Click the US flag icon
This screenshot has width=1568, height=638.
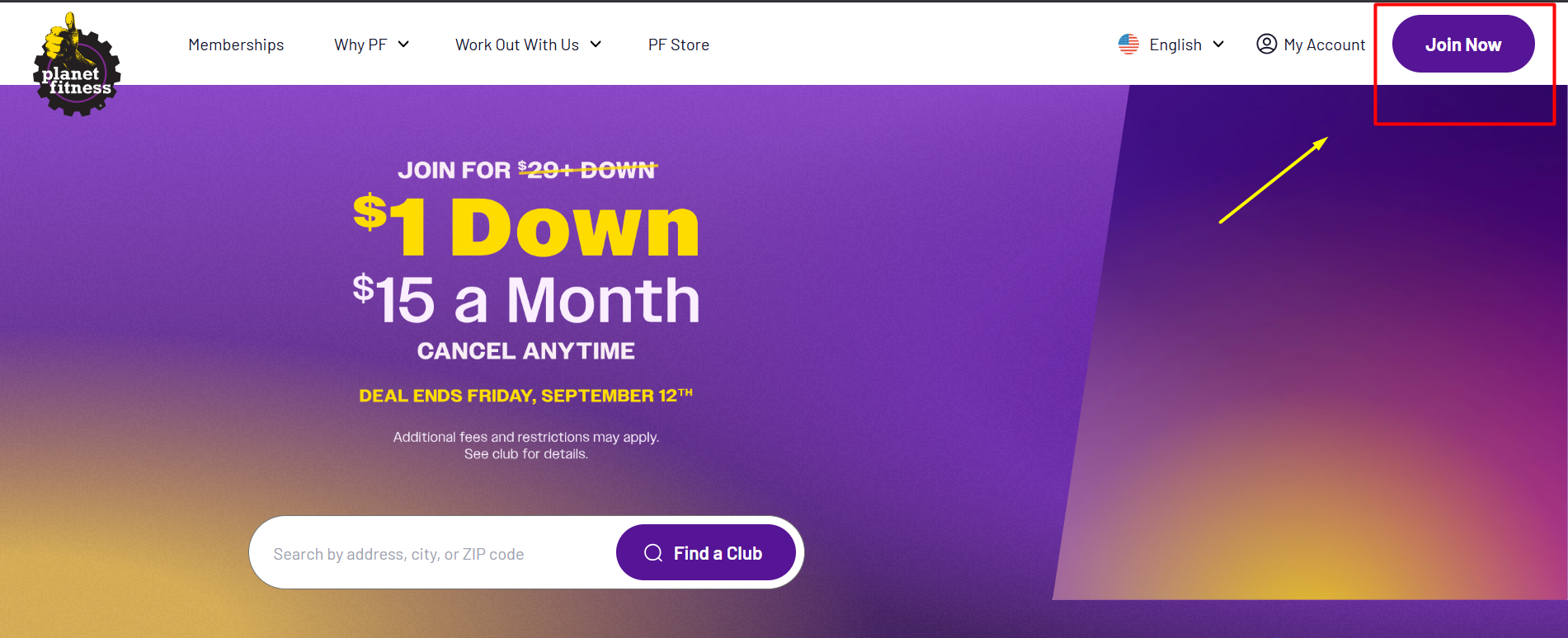tap(1128, 45)
